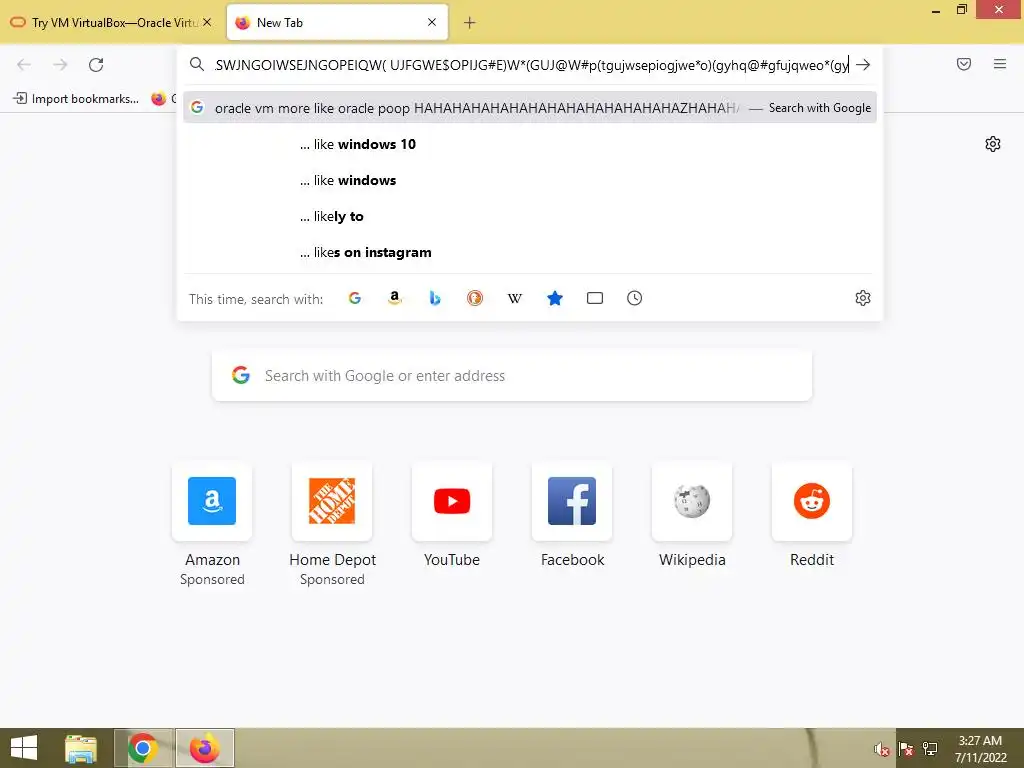
Task: Search this time with Google icon
Action: coord(355,298)
